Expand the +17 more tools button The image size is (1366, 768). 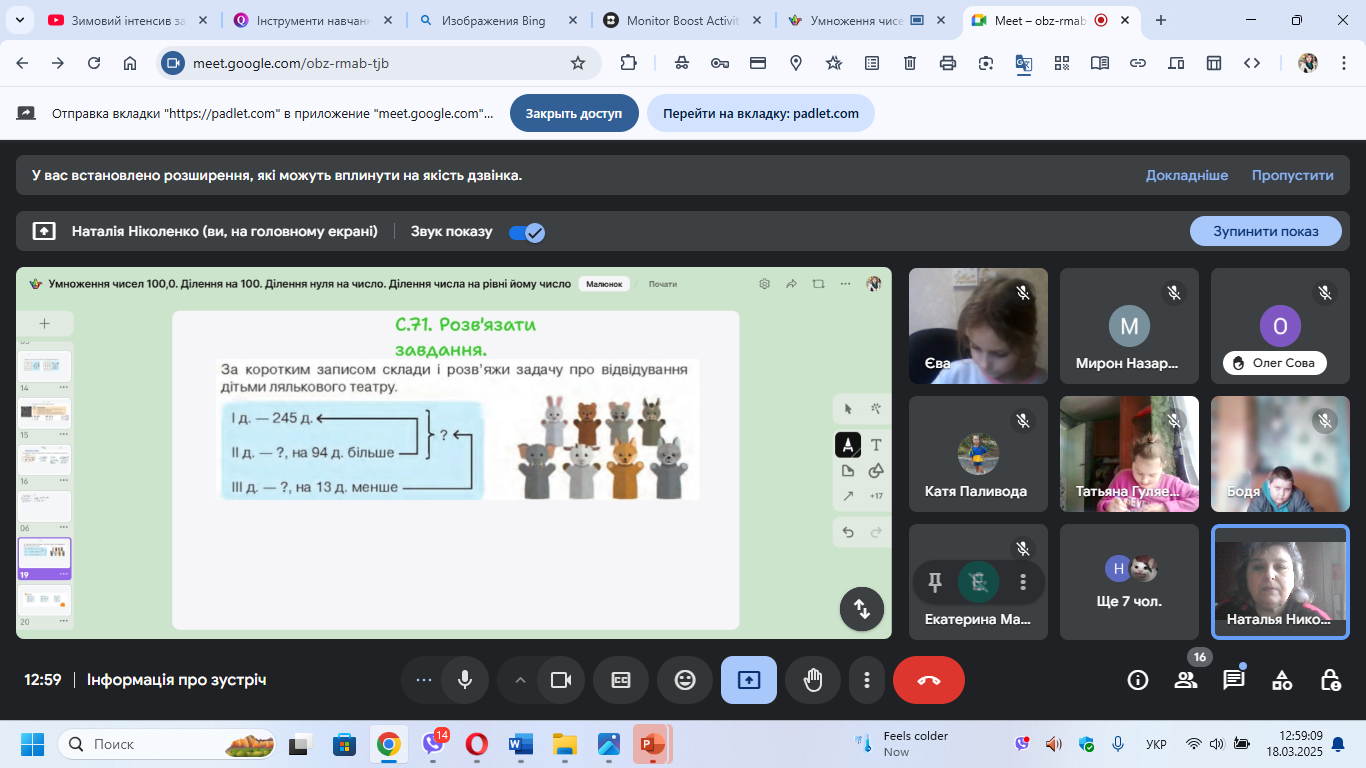(876, 496)
